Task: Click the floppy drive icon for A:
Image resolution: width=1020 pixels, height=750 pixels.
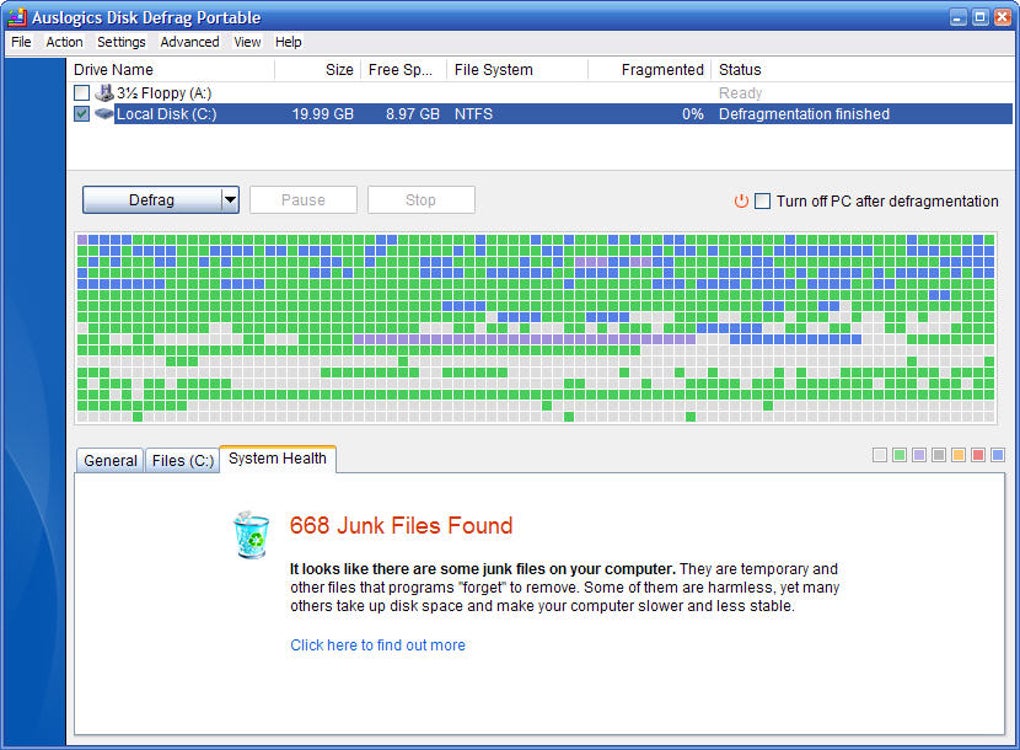Action: (x=104, y=92)
